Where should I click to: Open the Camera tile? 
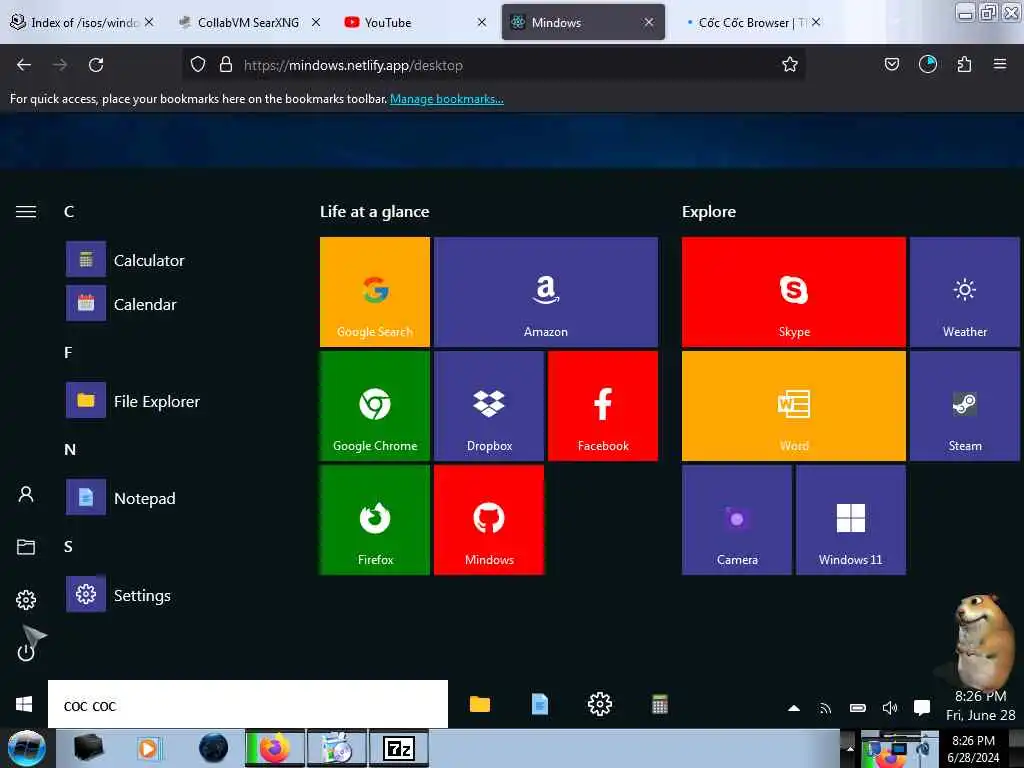point(737,520)
